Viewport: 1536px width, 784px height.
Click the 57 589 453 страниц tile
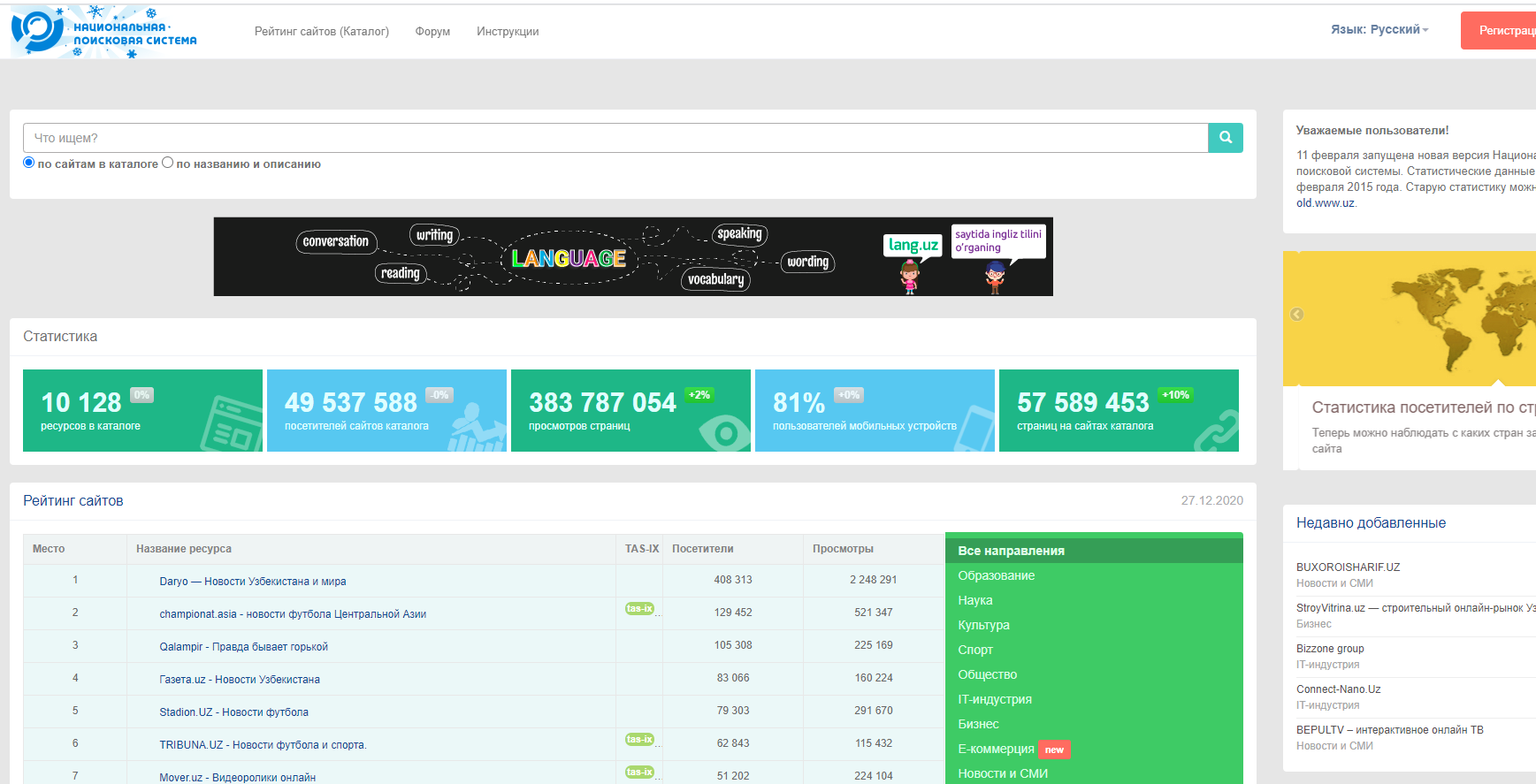click(1119, 410)
